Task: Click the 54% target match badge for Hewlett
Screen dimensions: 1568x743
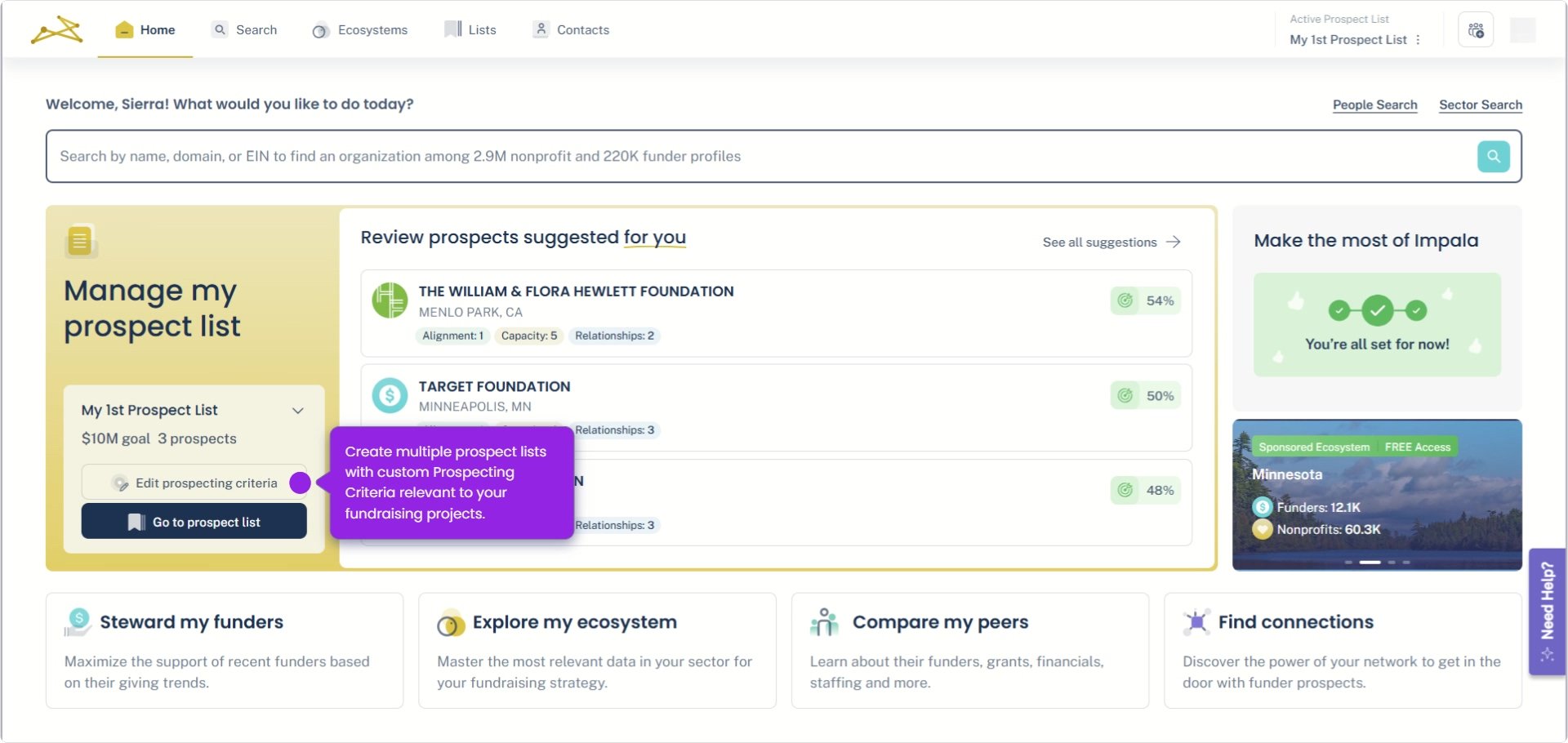Action: [x=1144, y=300]
